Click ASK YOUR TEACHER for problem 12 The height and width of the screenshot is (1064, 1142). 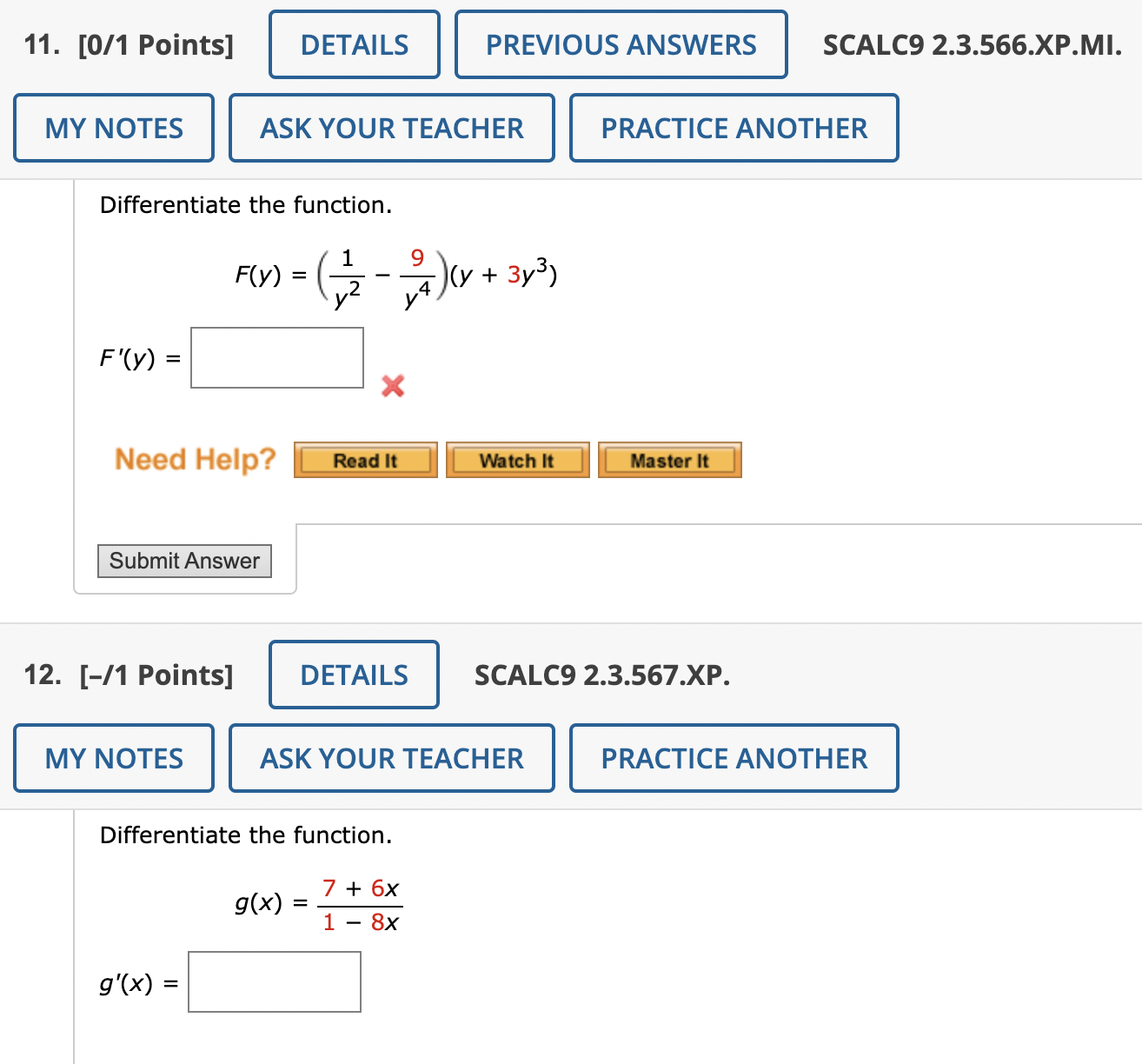(391, 757)
